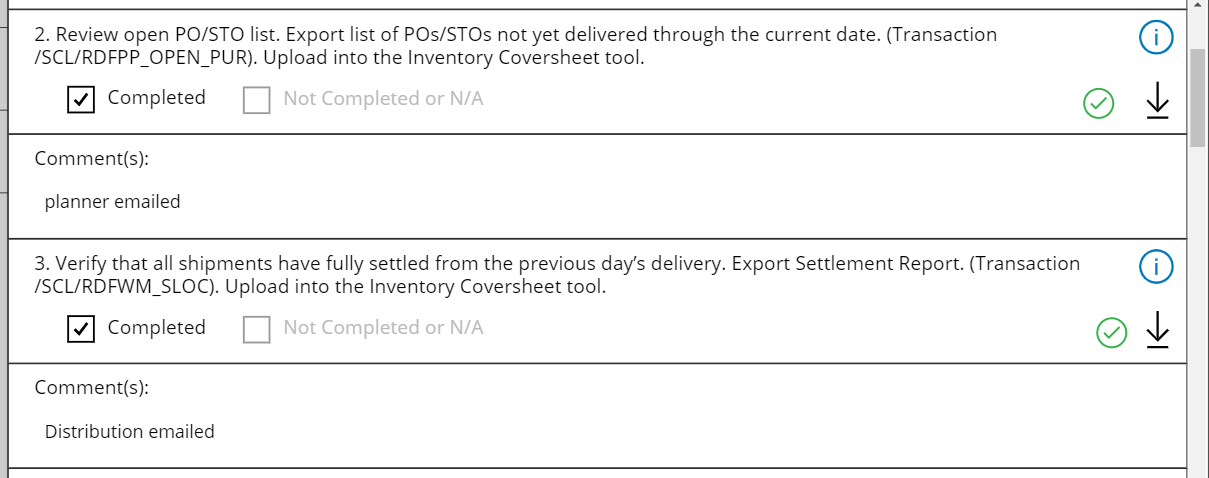Screen dimensions: 1209x478
Task: Click the 'Completed' label in step 2
Action: [156, 98]
